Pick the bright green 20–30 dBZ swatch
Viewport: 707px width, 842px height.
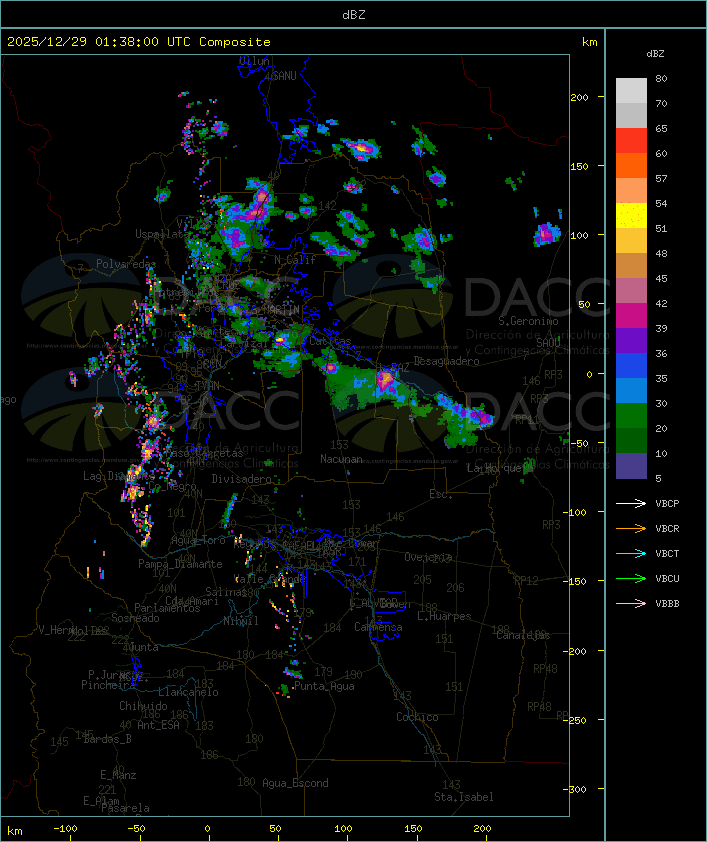point(631,416)
